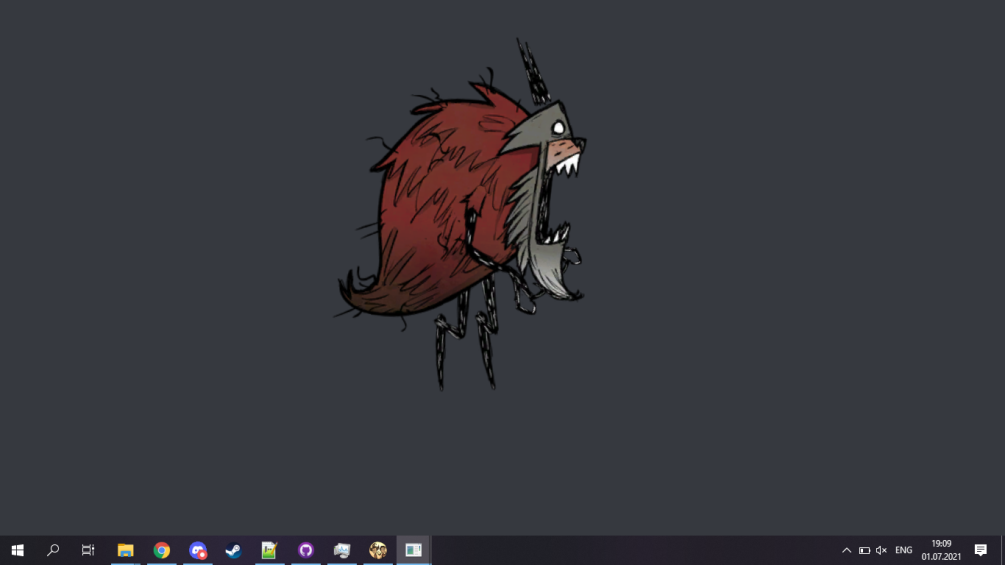This screenshot has width=1005, height=565.
Task: Open the round character-face taskbar app
Action: (x=378, y=550)
